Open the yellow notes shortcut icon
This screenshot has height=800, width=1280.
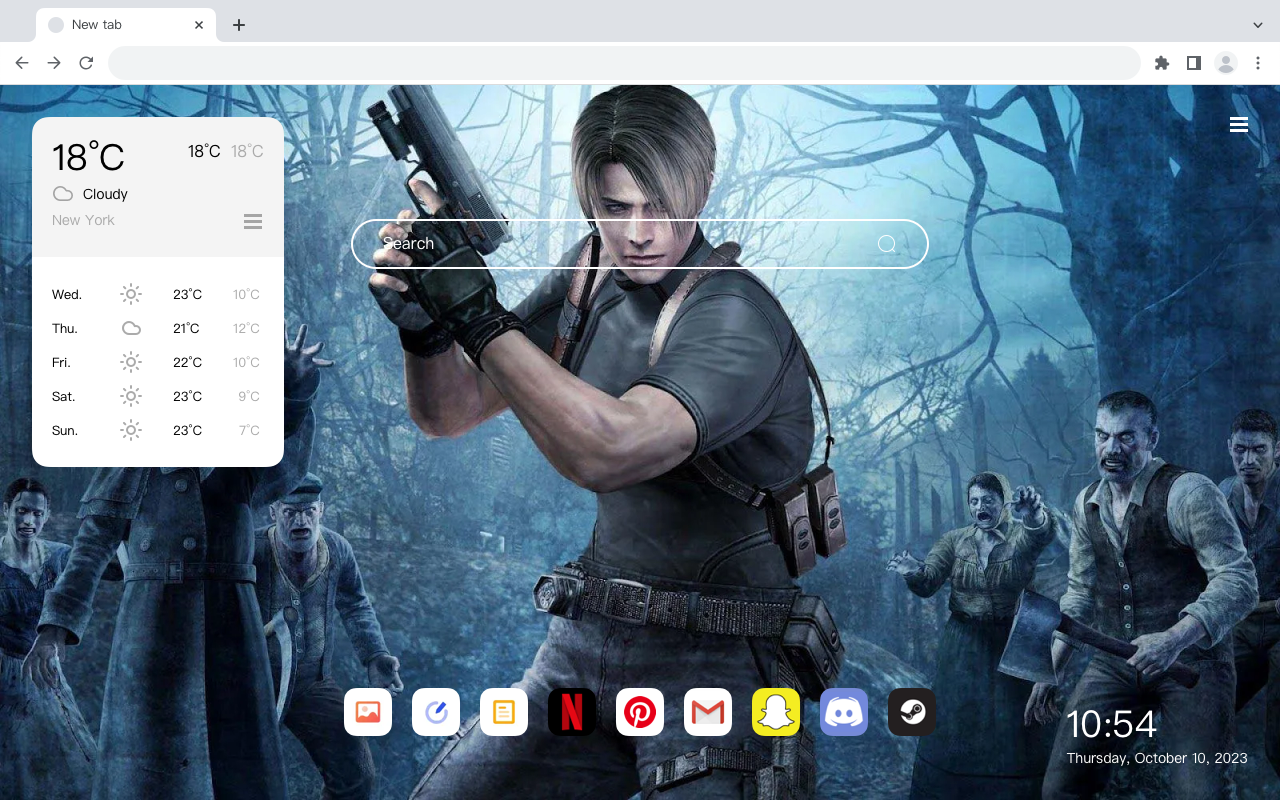[x=504, y=712]
